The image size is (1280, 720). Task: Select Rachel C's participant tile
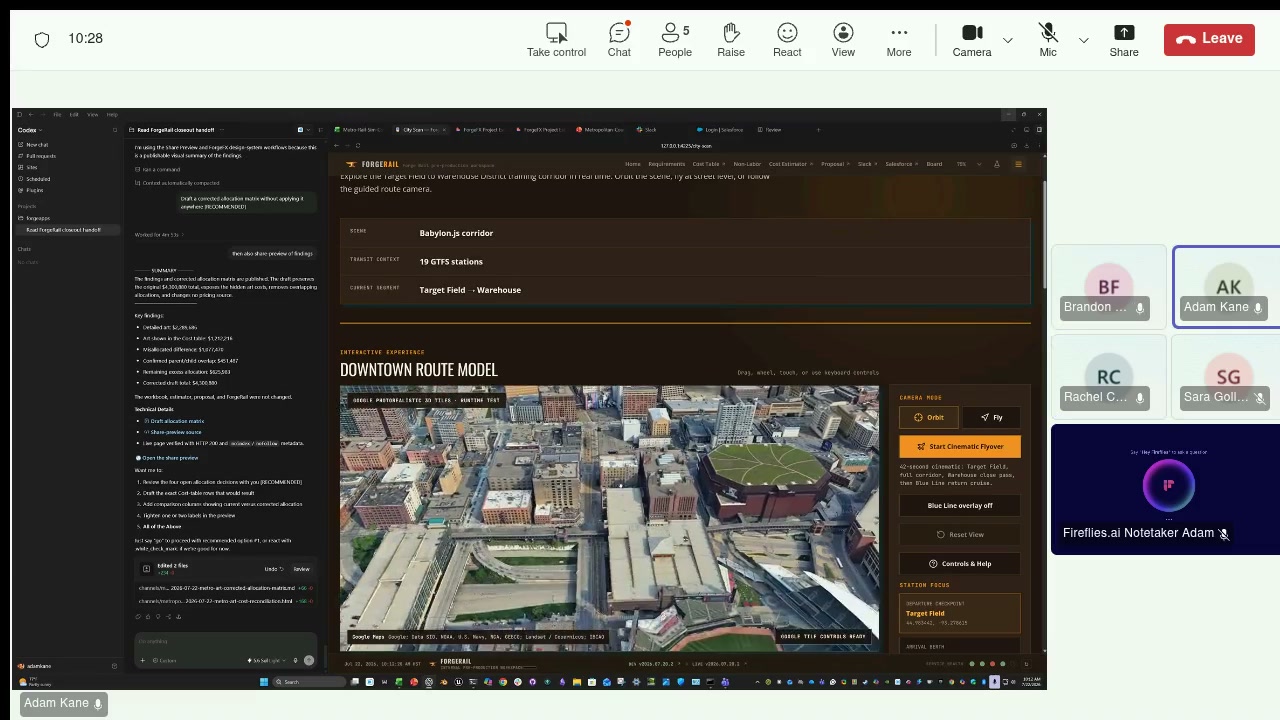pyautogui.click(x=1108, y=376)
